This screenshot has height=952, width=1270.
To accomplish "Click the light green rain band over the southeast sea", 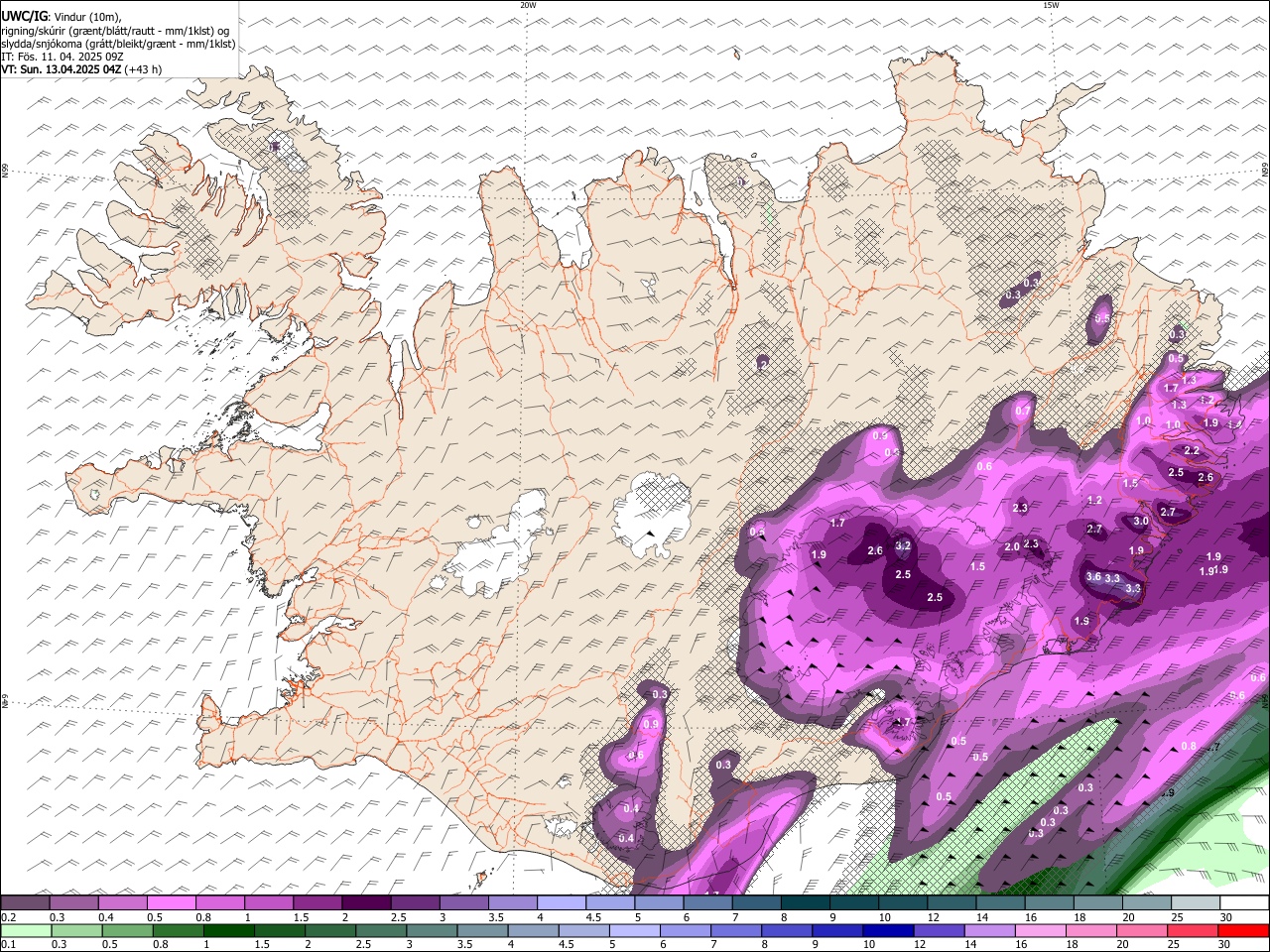I will click(1002, 798).
